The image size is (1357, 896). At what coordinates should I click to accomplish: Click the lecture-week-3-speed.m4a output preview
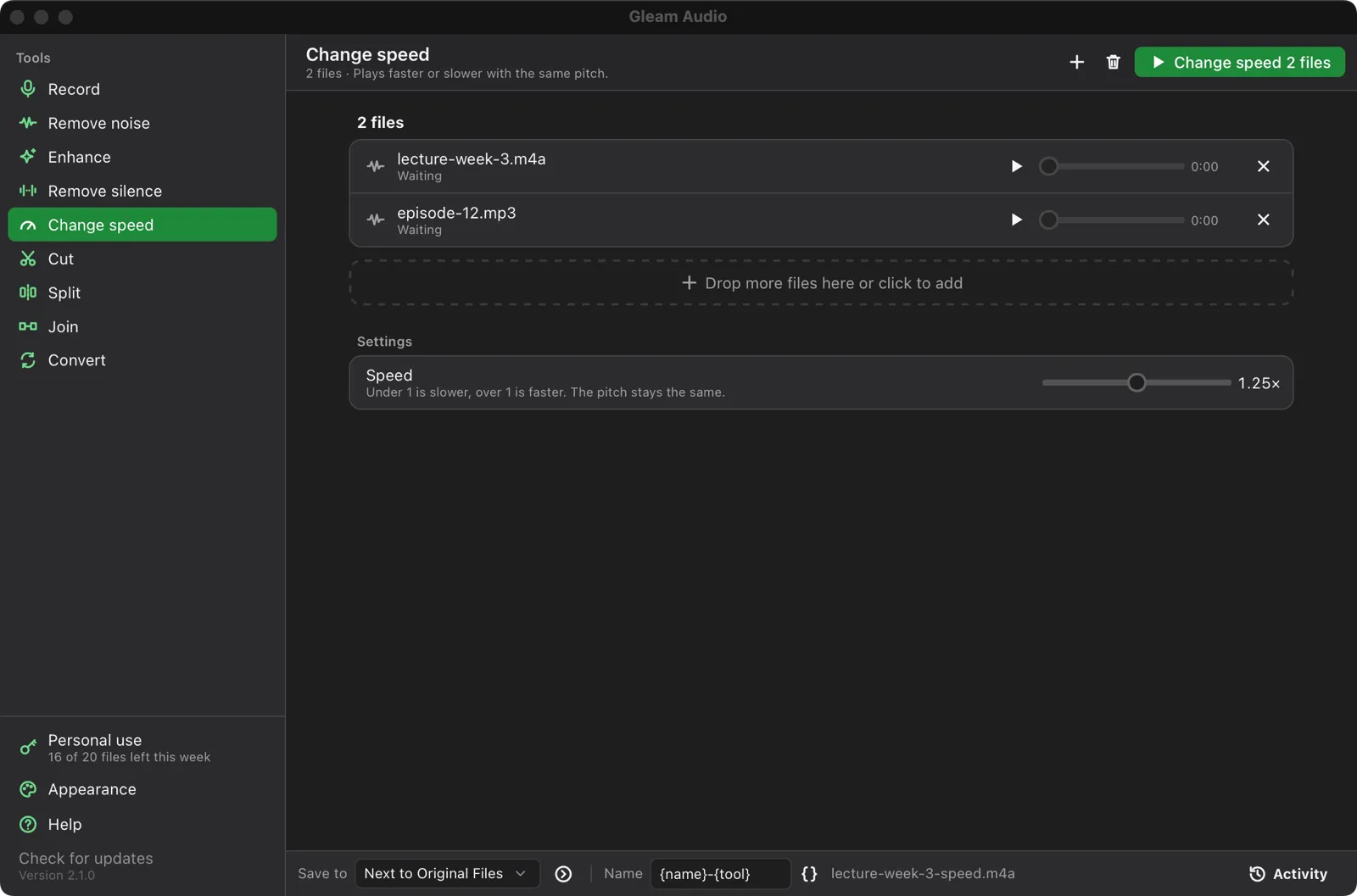coord(923,874)
